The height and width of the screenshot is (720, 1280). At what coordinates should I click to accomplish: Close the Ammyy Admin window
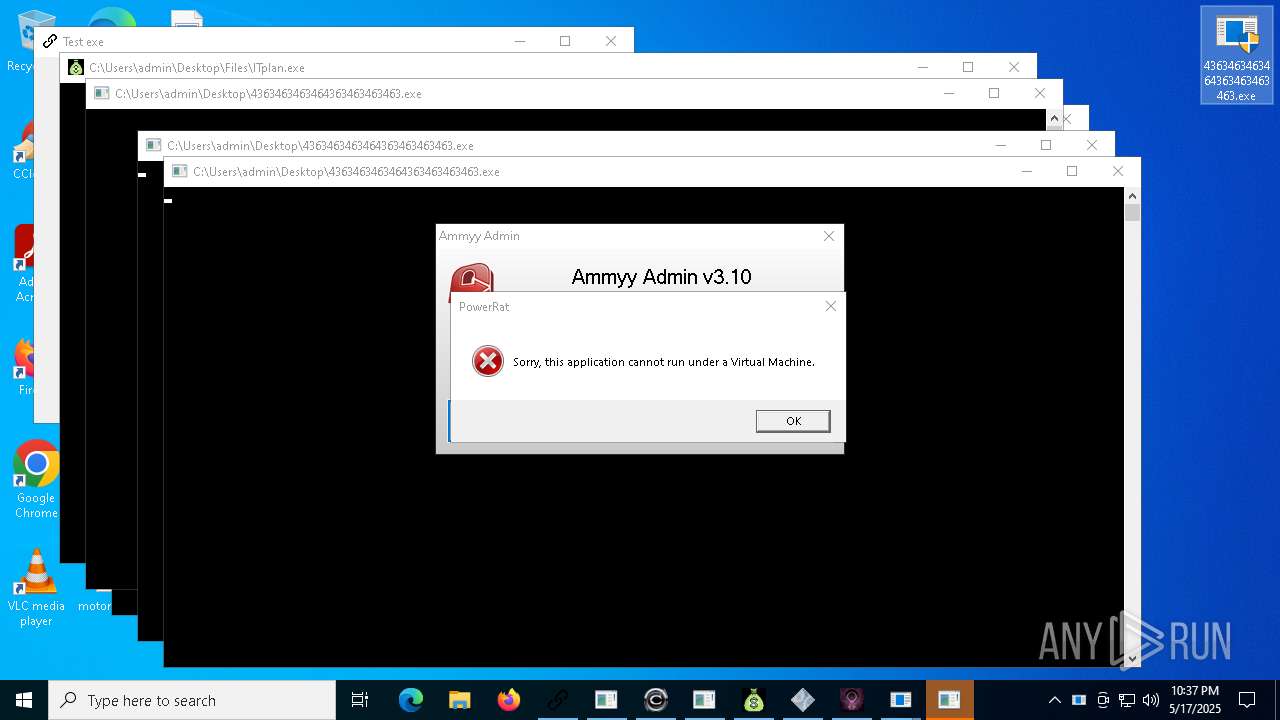tap(828, 236)
